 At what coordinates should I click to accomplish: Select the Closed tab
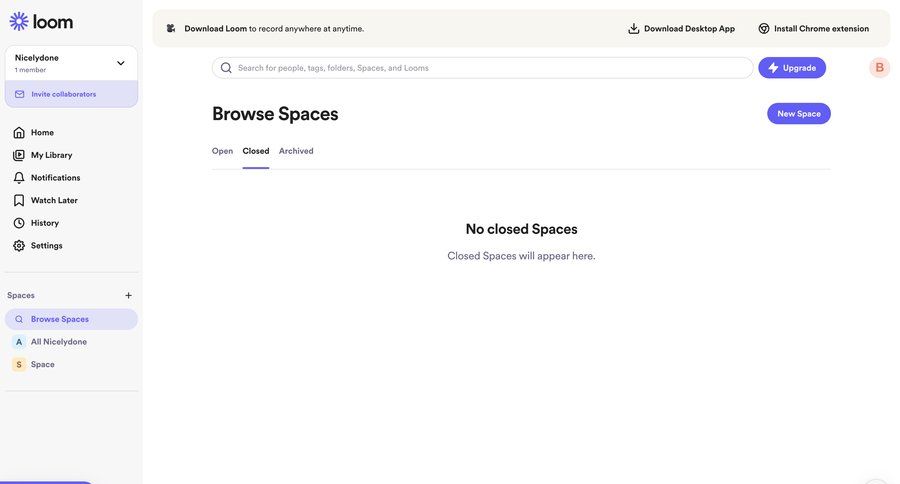256,151
